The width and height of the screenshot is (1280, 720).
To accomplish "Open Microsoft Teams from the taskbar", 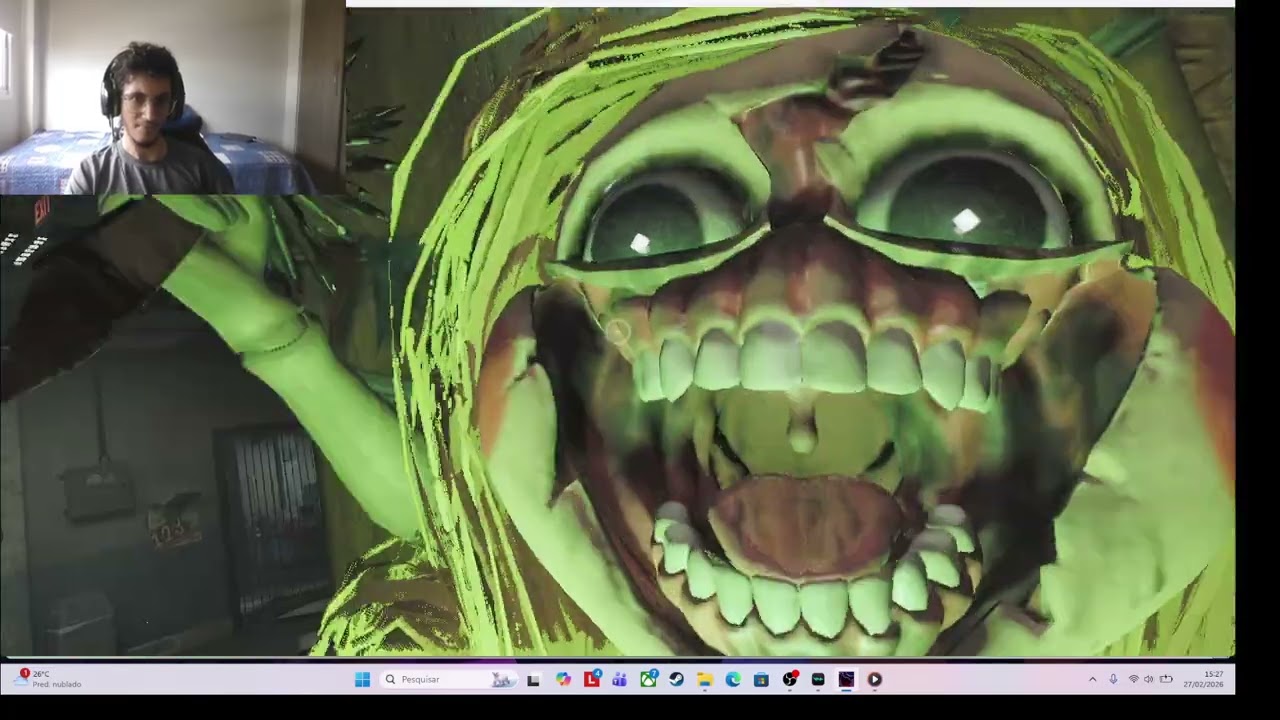I will point(620,679).
